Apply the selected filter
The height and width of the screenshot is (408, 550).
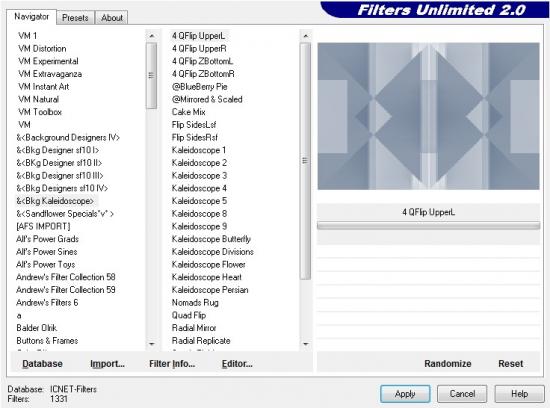point(405,394)
